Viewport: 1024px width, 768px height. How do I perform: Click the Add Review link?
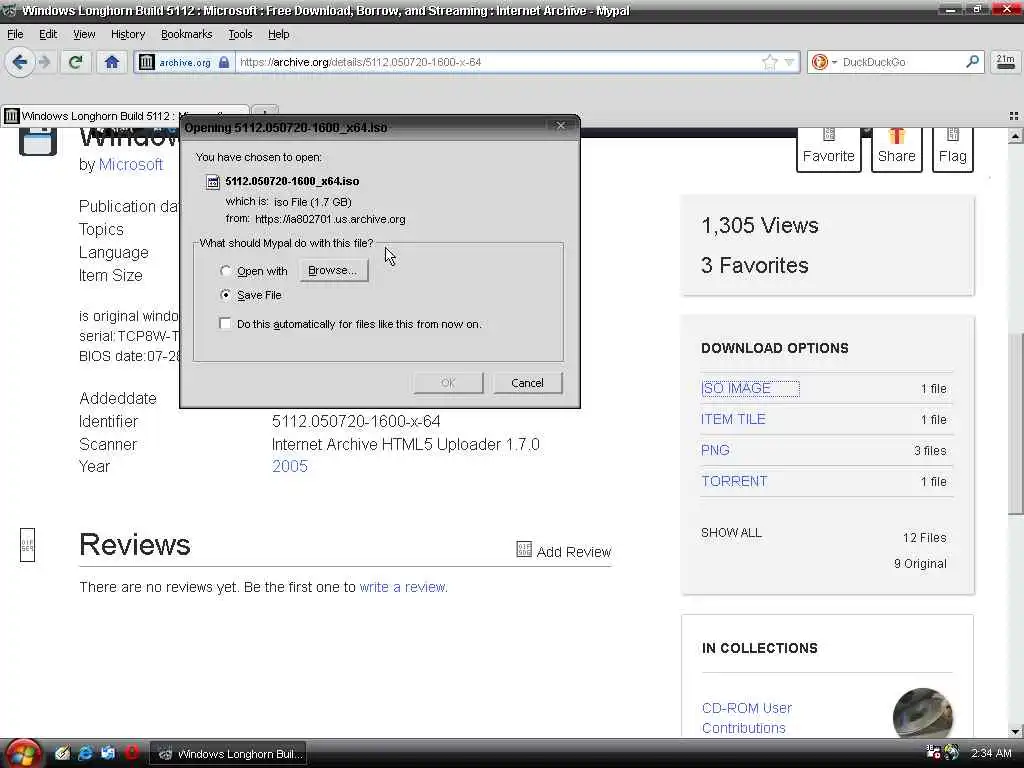coord(574,552)
